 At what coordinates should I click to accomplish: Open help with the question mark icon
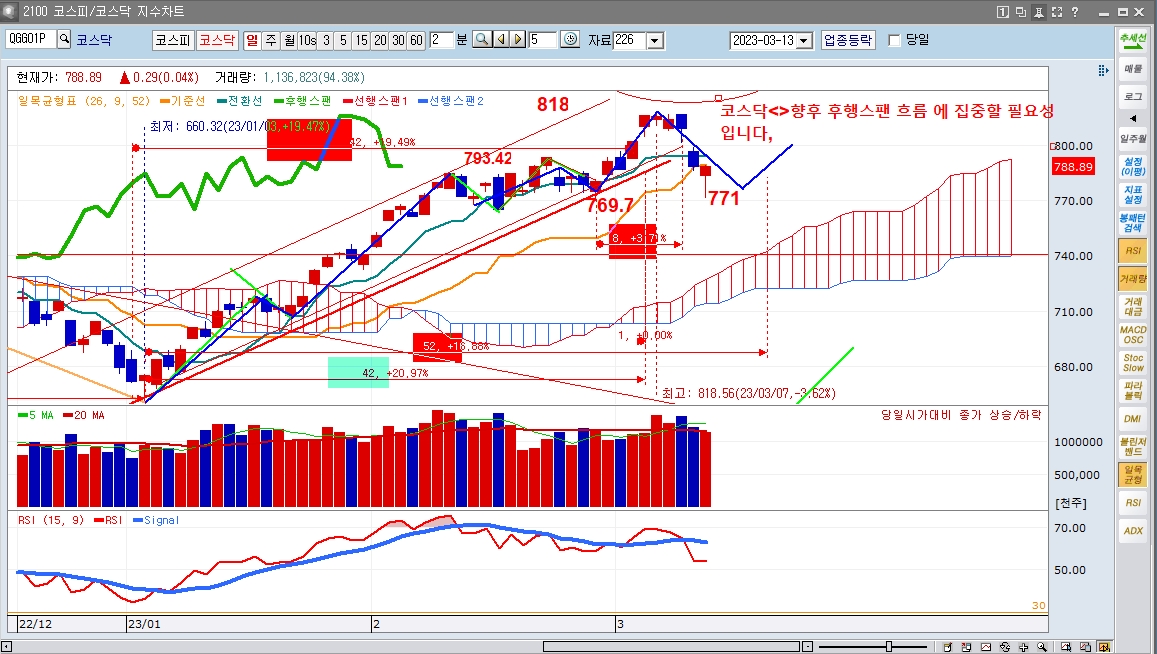coord(1075,12)
